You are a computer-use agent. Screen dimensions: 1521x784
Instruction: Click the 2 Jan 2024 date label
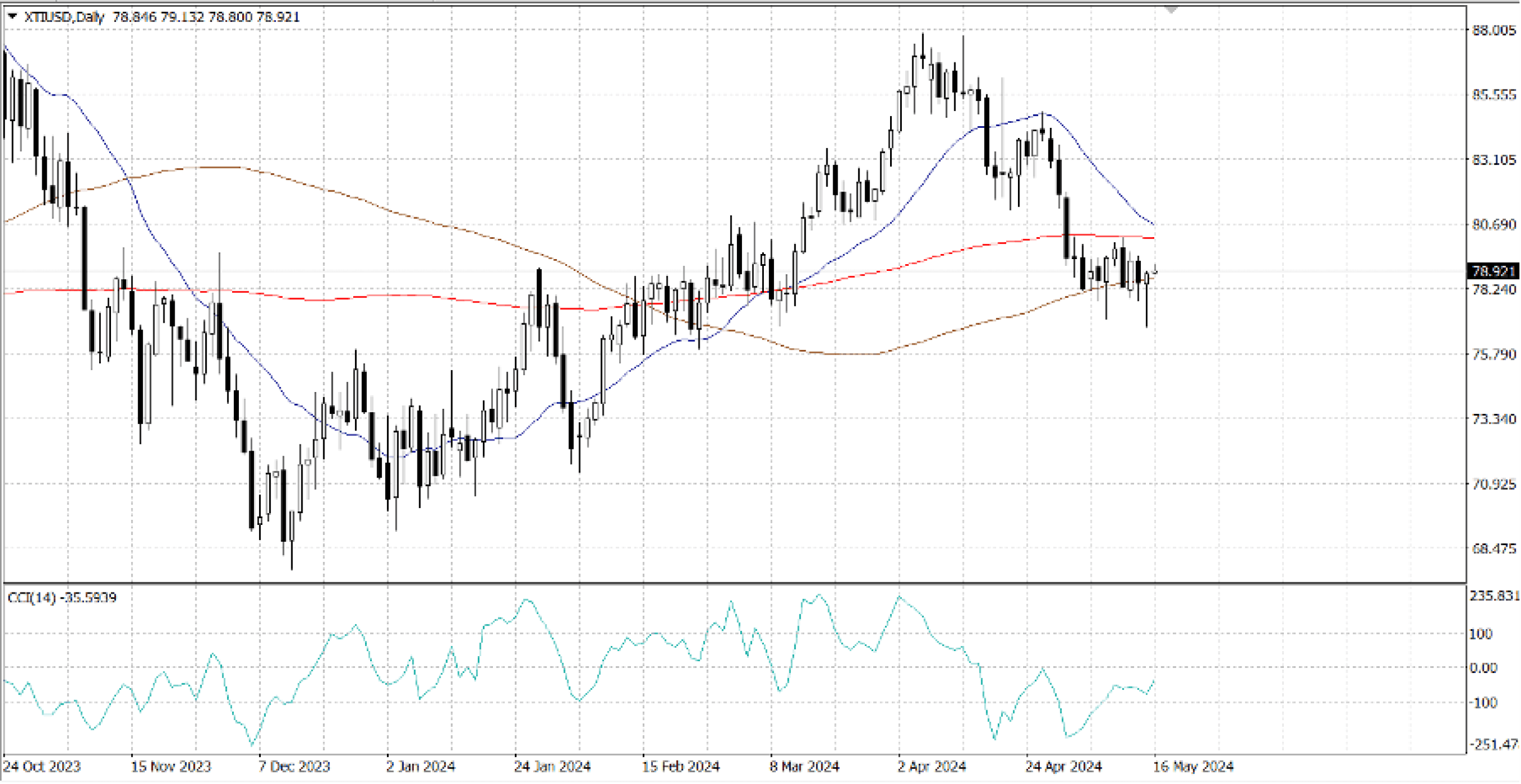(x=420, y=767)
